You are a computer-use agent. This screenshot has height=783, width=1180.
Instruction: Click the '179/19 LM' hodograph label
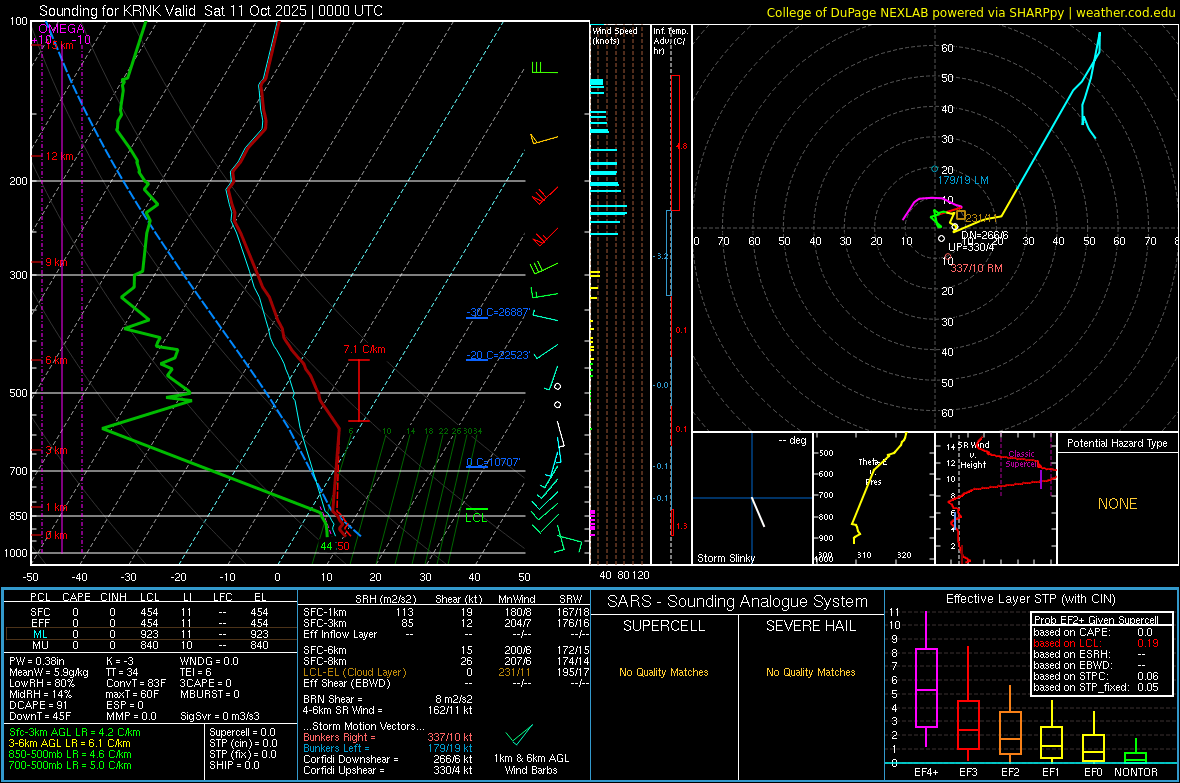pyautogui.click(x=963, y=181)
